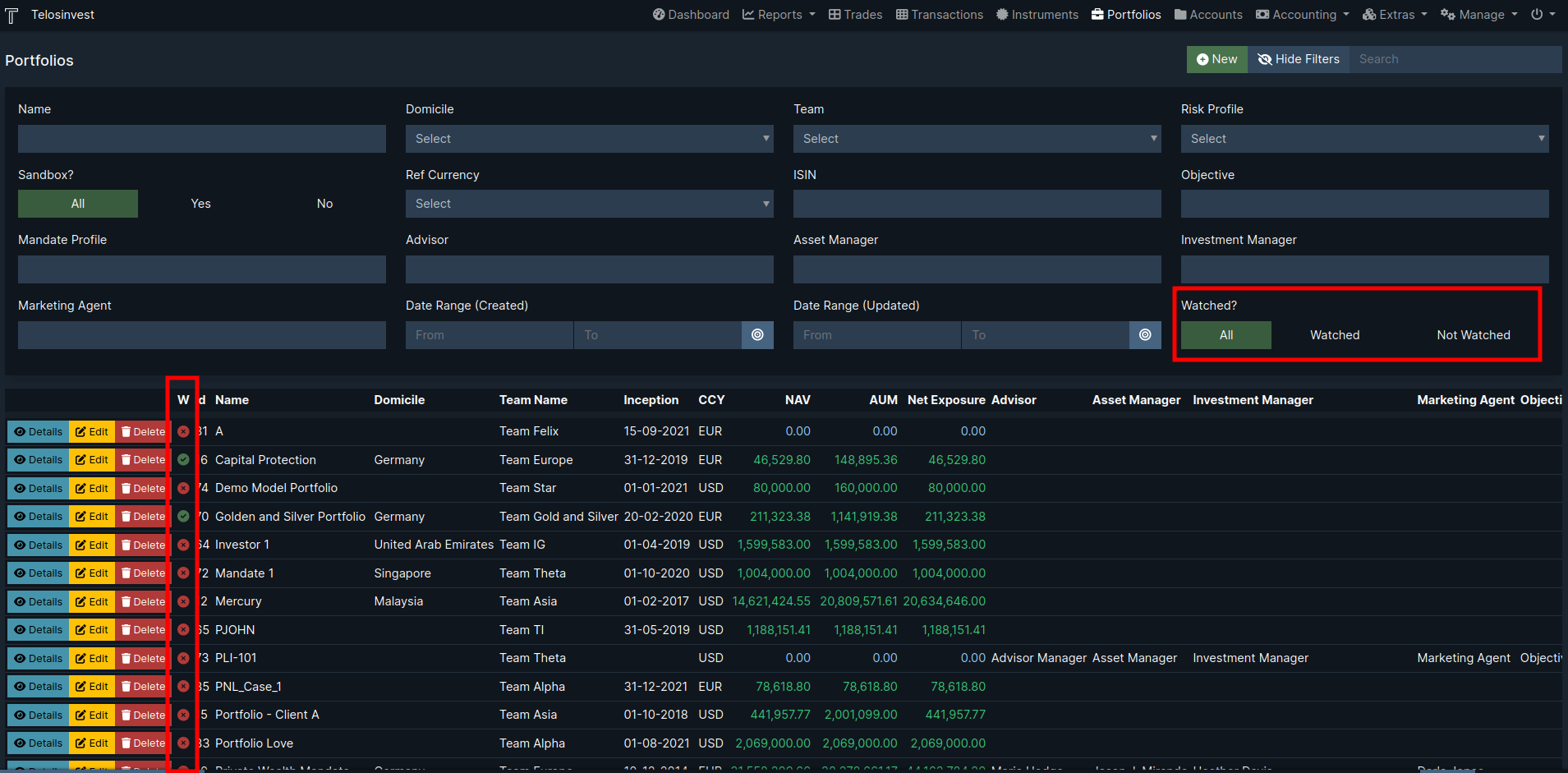Screen dimensions: 1568x773
Task: Click watch status icon for PJOHN
Action: pyautogui.click(x=183, y=630)
